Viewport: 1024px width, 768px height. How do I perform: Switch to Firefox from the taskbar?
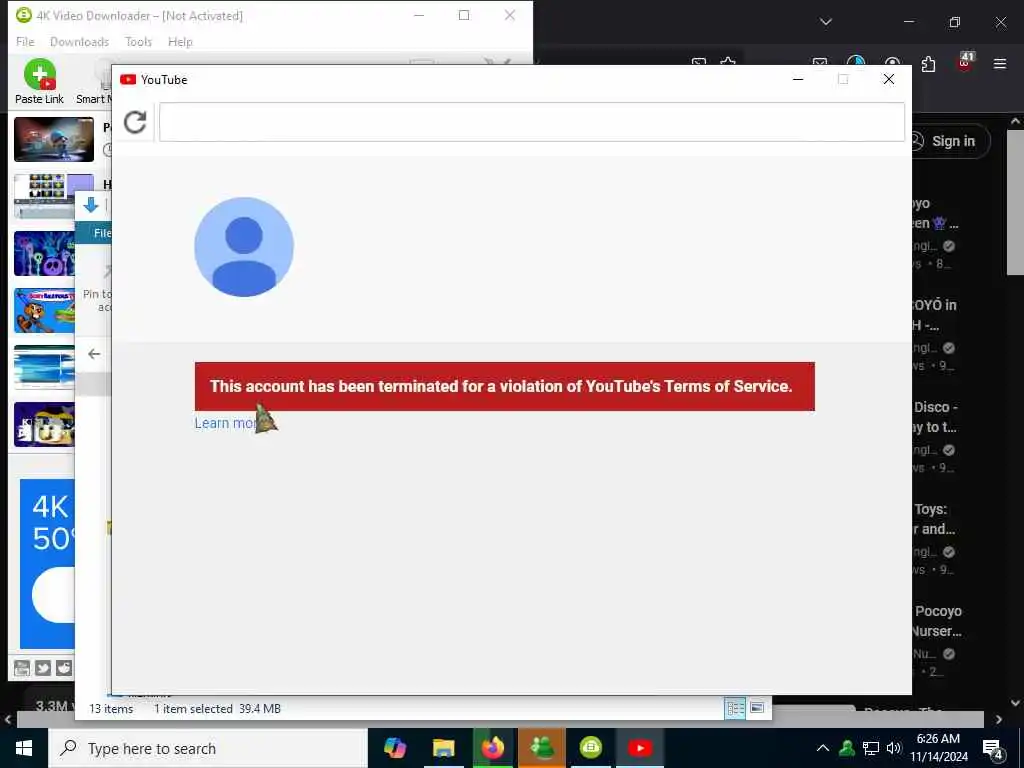[x=493, y=748]
